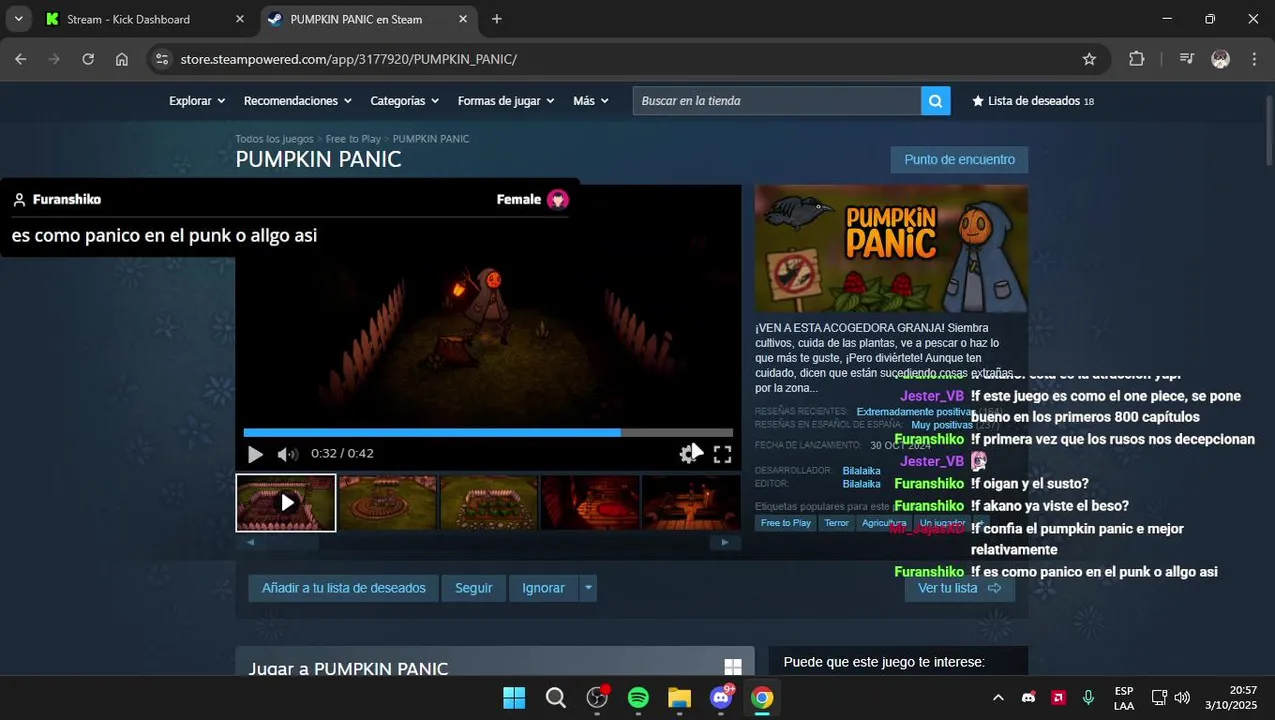Open the AMD software tray icon
The image size is (1275, 720).
(x=1059, y=698)
